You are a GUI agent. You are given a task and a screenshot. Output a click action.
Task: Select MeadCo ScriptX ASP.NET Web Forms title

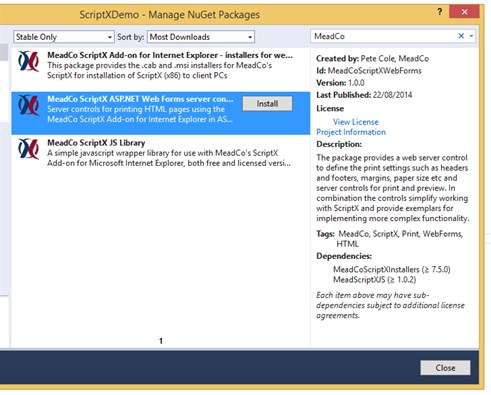point(140,99)
